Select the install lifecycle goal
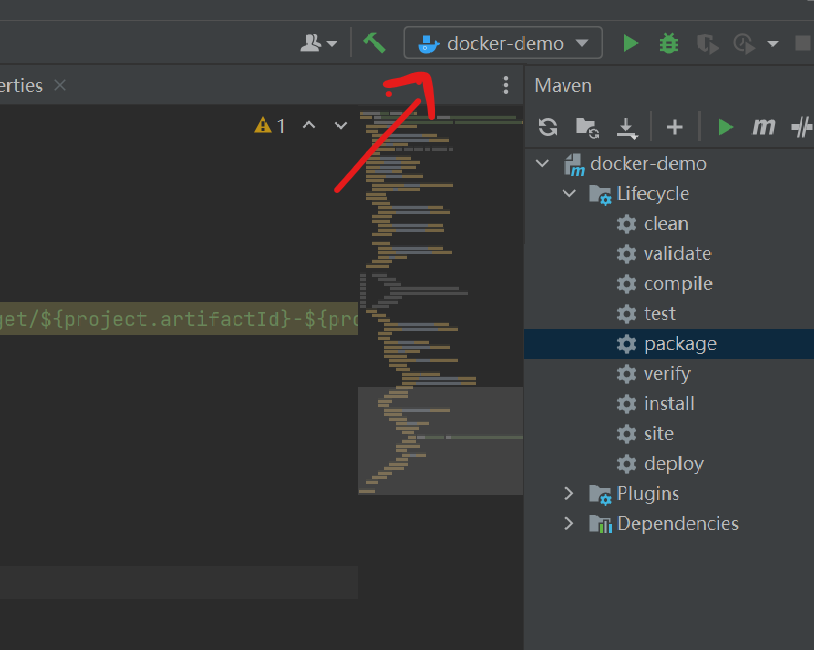 click(669, 403)
